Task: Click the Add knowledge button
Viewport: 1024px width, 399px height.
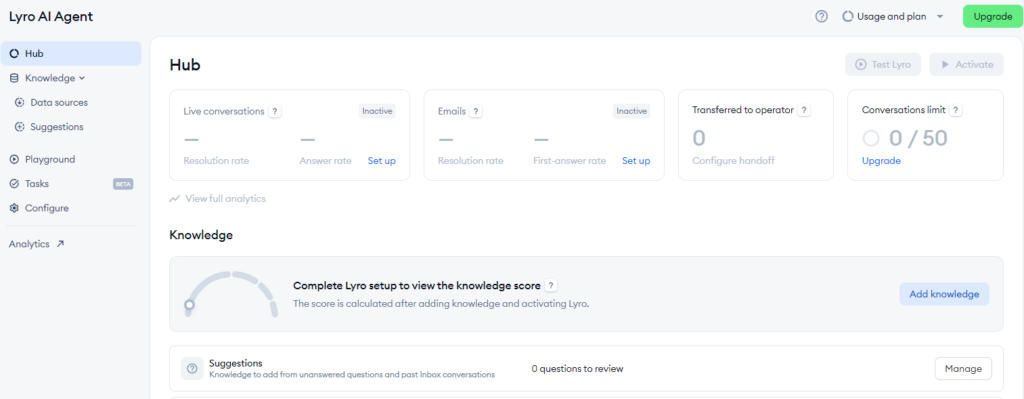Action: (x=944, y=294)
